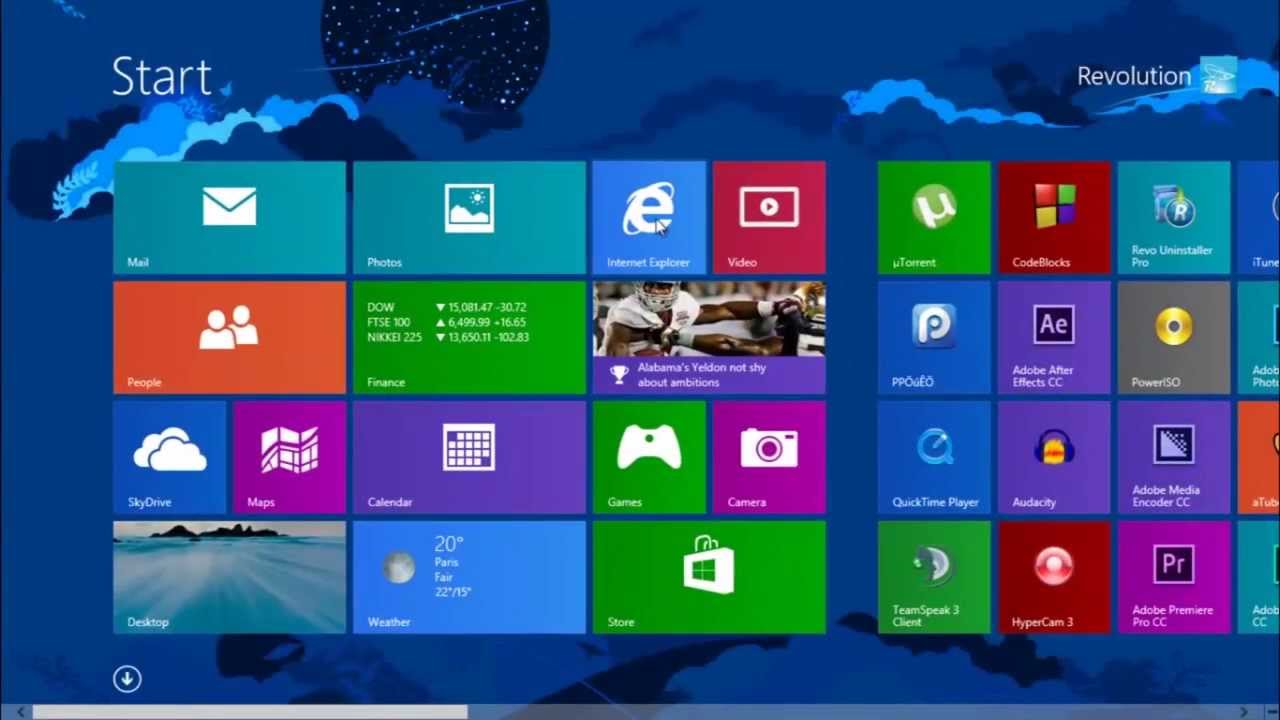
Task: Launch Adobe After Effects CC tile
Action: pos(1054,337)
